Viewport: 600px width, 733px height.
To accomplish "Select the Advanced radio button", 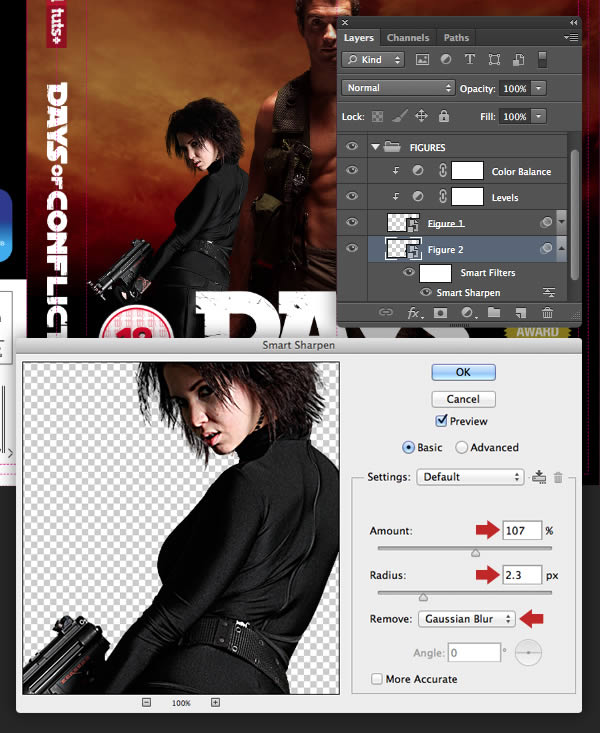I will click(x=461, y=447).
